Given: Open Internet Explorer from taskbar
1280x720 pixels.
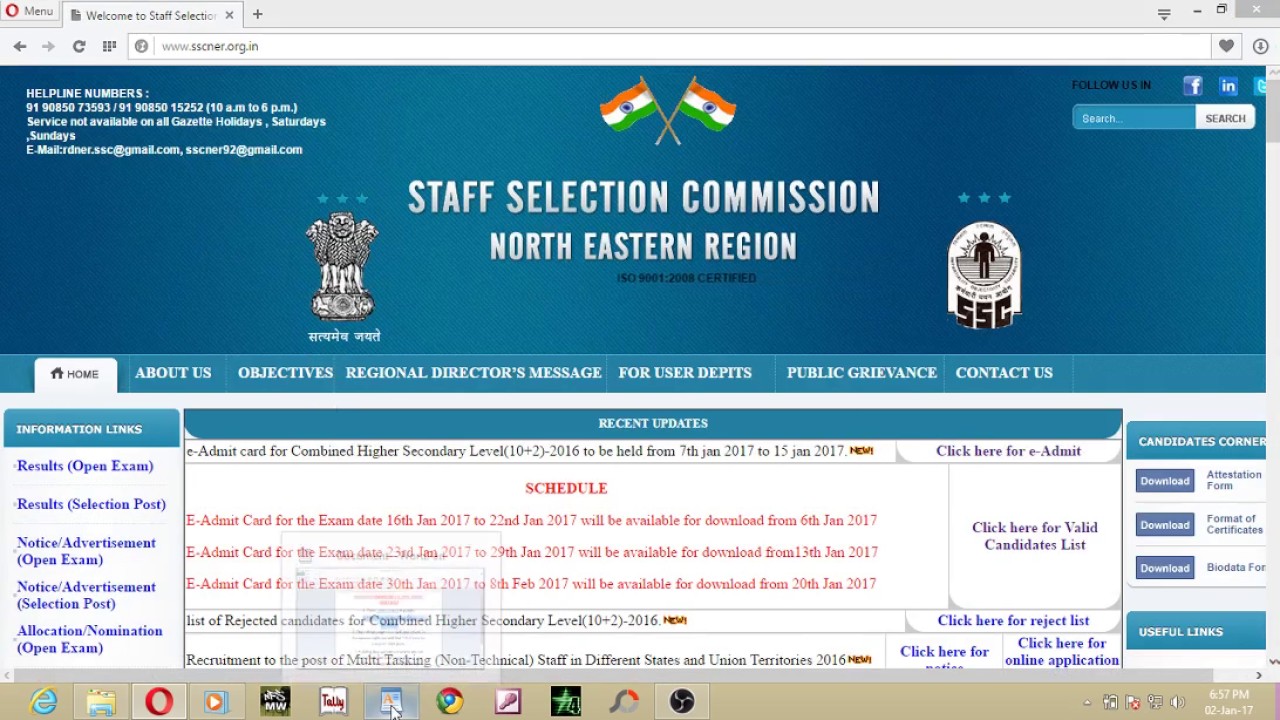Looking at the screenshot, I should [44, 702].
